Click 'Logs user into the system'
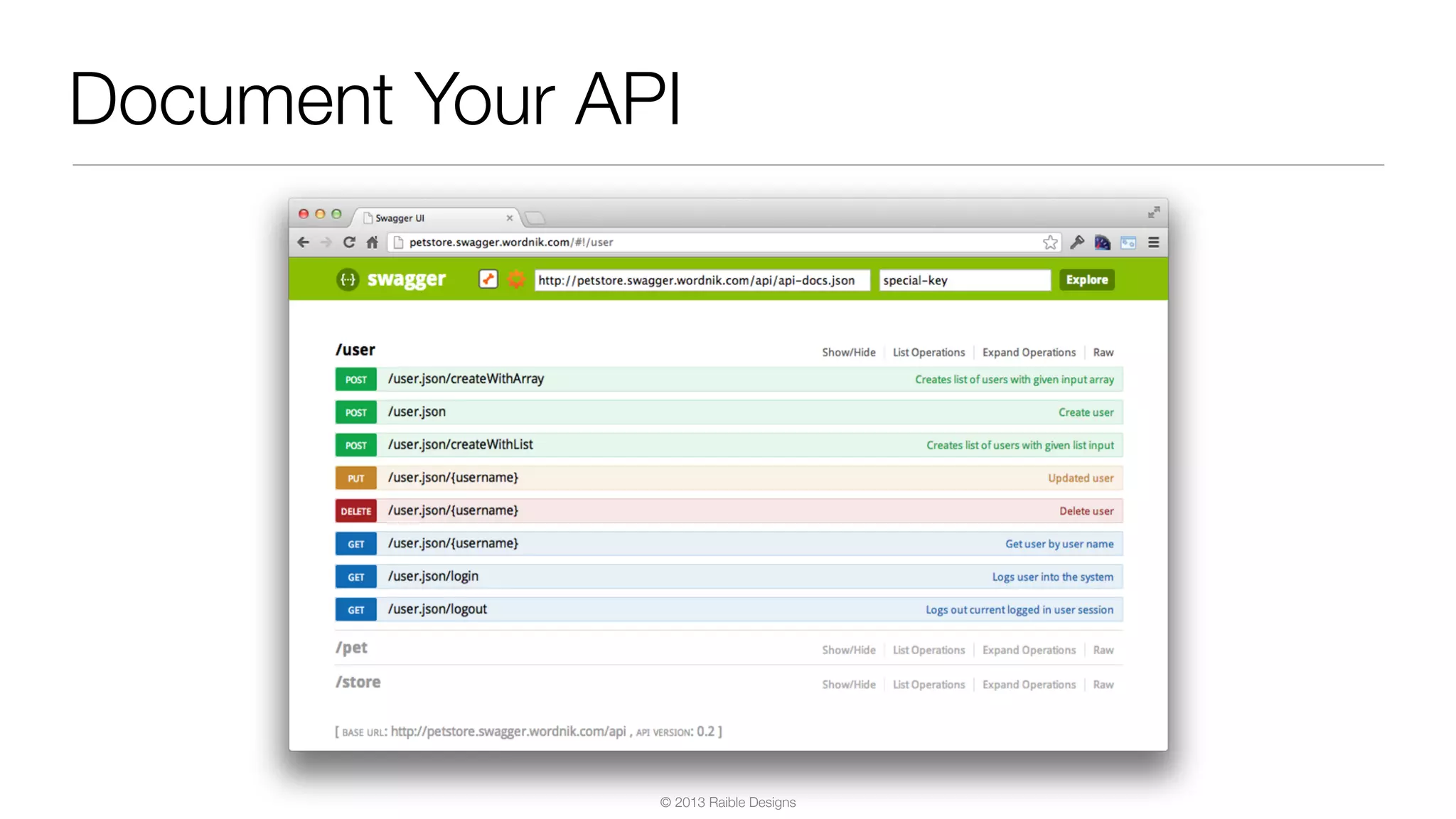The image size is (1456, 819). [x=1053, y=577]
